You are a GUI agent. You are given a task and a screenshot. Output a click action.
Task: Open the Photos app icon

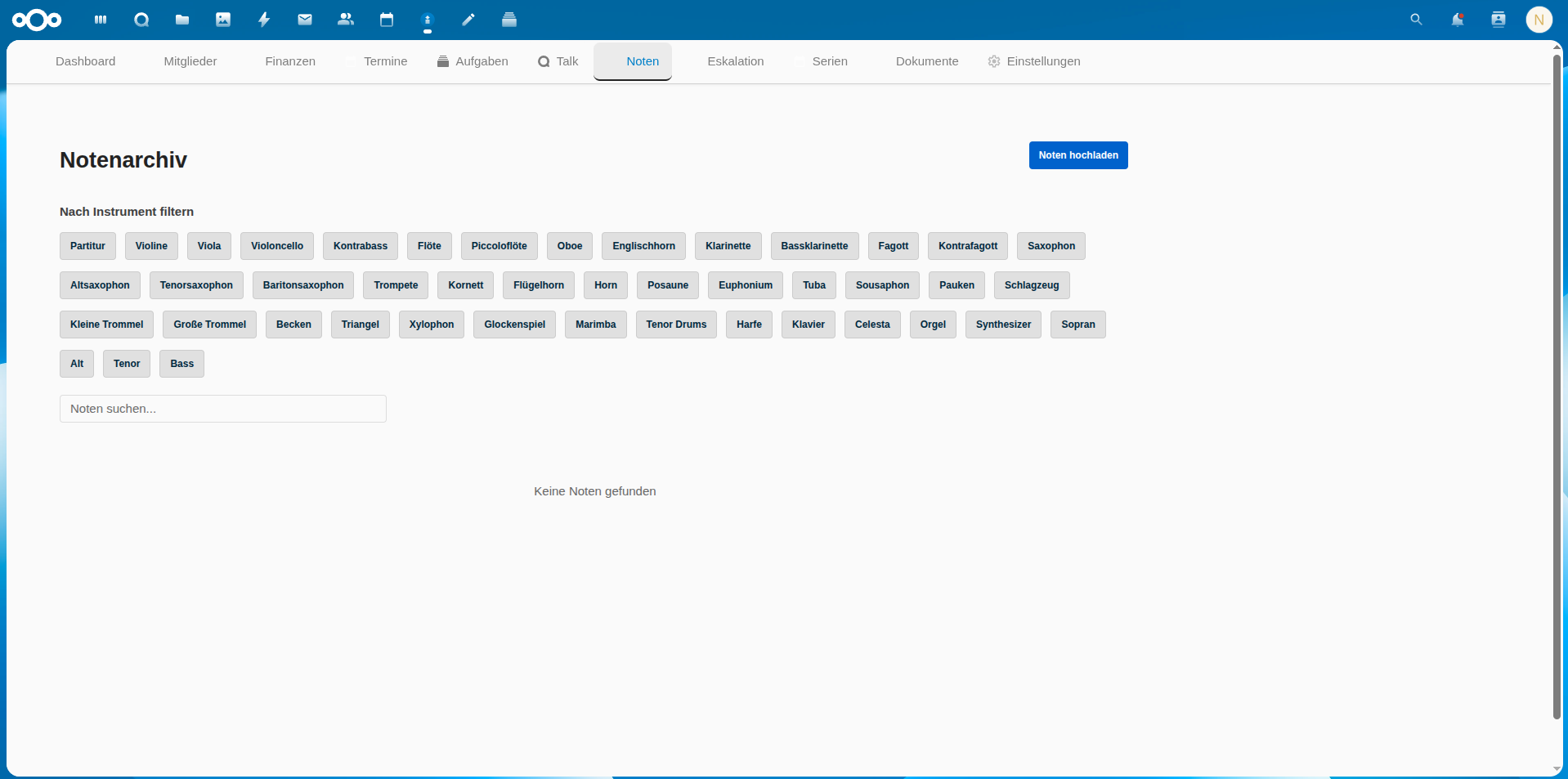coord(223,20)
